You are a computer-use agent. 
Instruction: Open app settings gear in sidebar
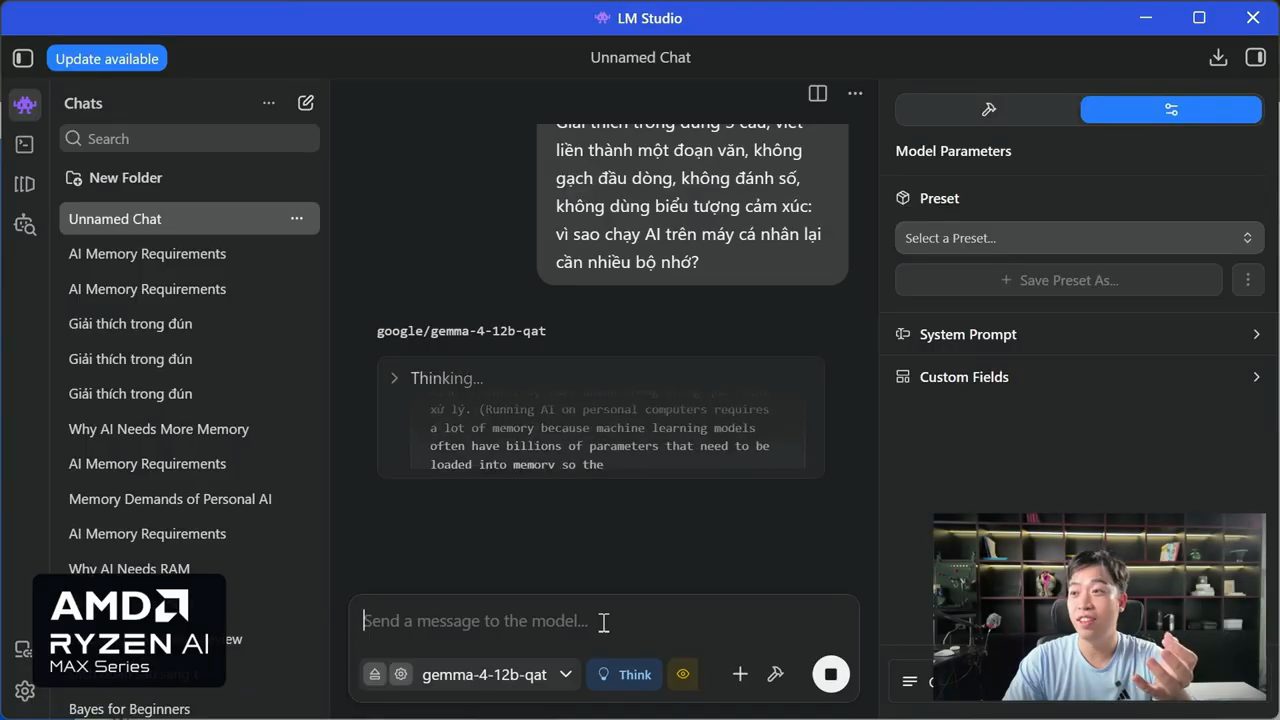tap(25, 691)
